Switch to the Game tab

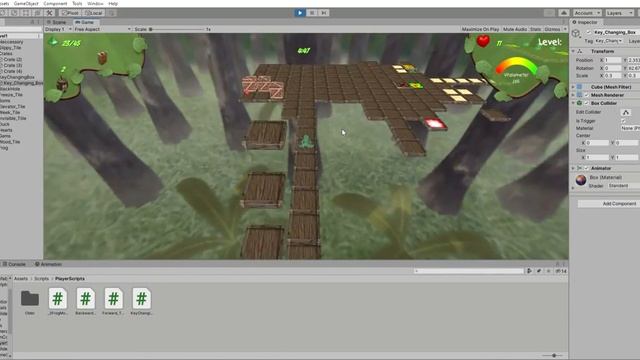[85, 22]
